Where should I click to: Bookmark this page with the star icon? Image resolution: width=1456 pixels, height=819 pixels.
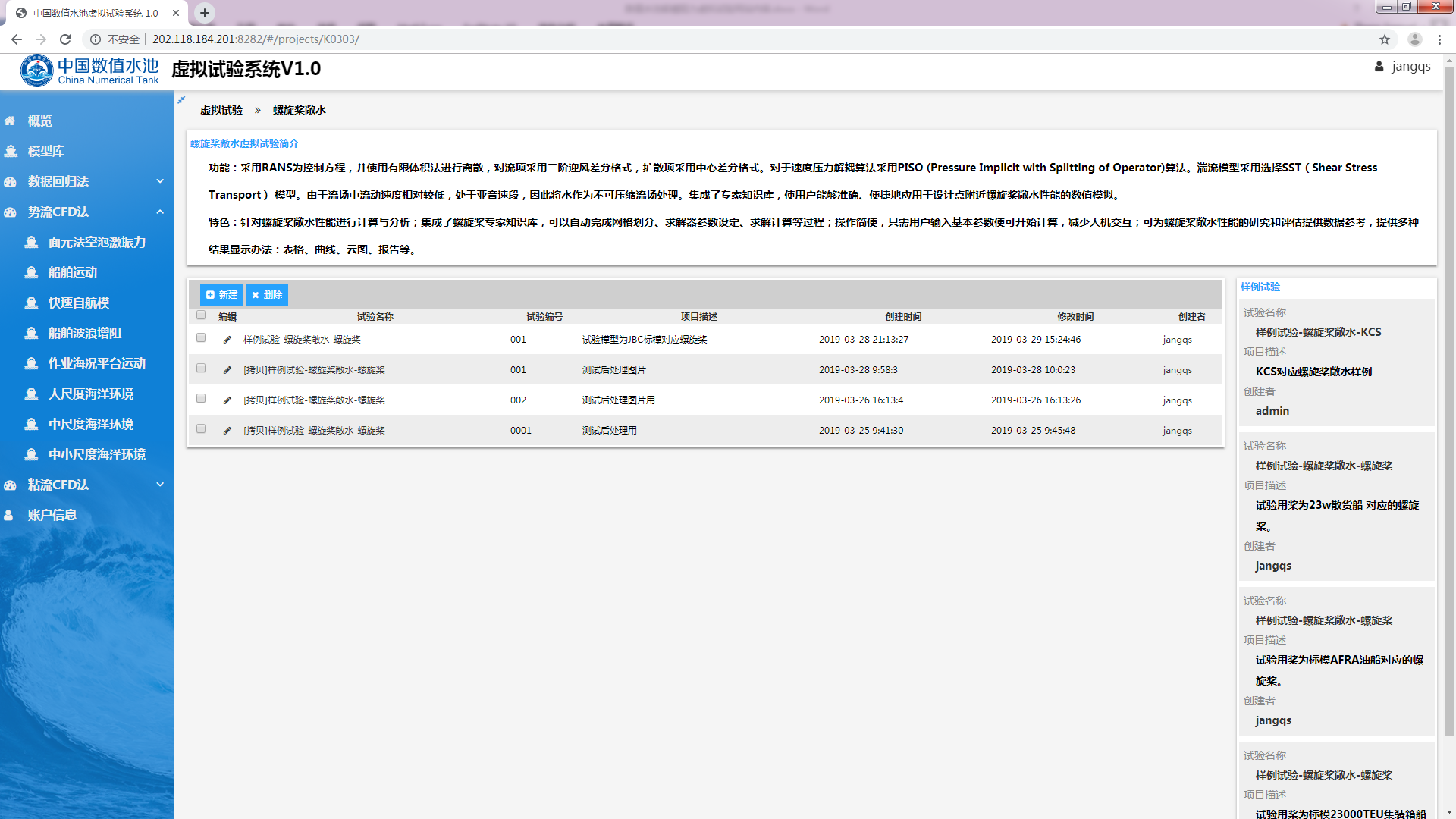point(1384,39)
